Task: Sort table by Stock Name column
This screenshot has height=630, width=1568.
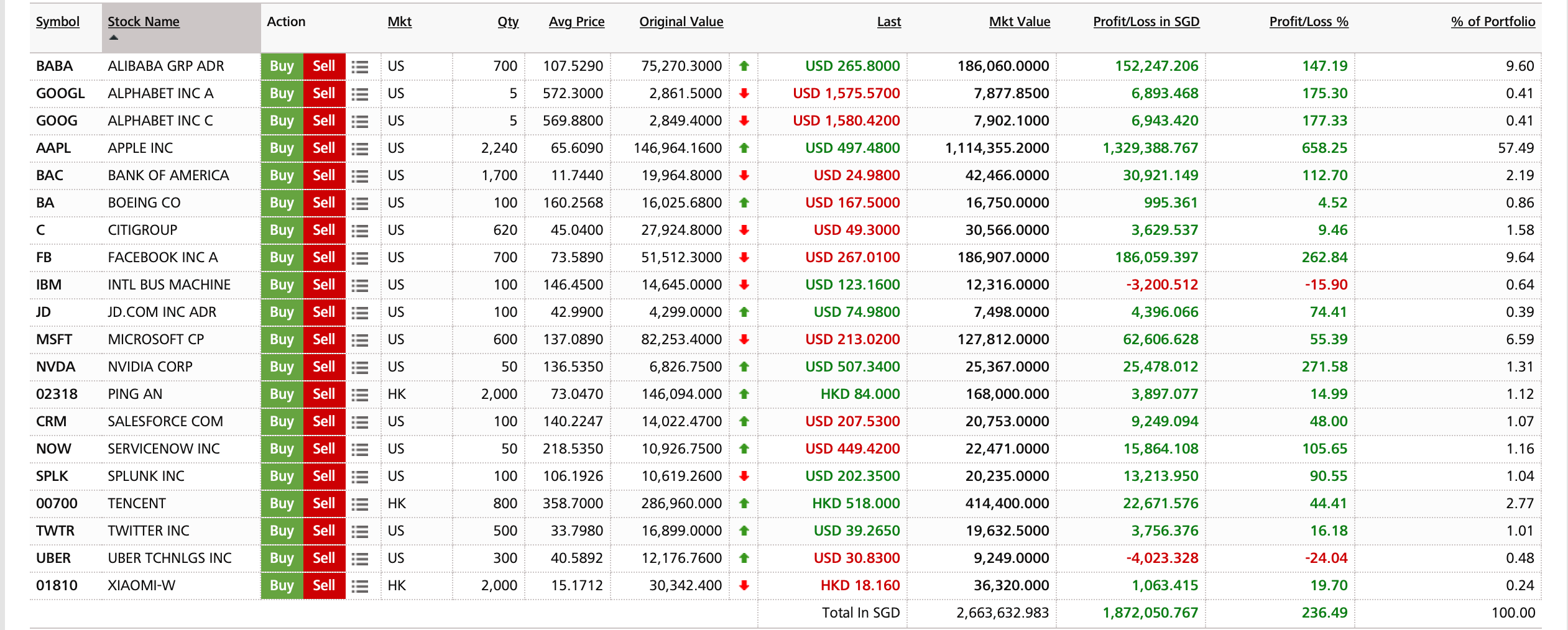Action: click(x=144, y=22)
